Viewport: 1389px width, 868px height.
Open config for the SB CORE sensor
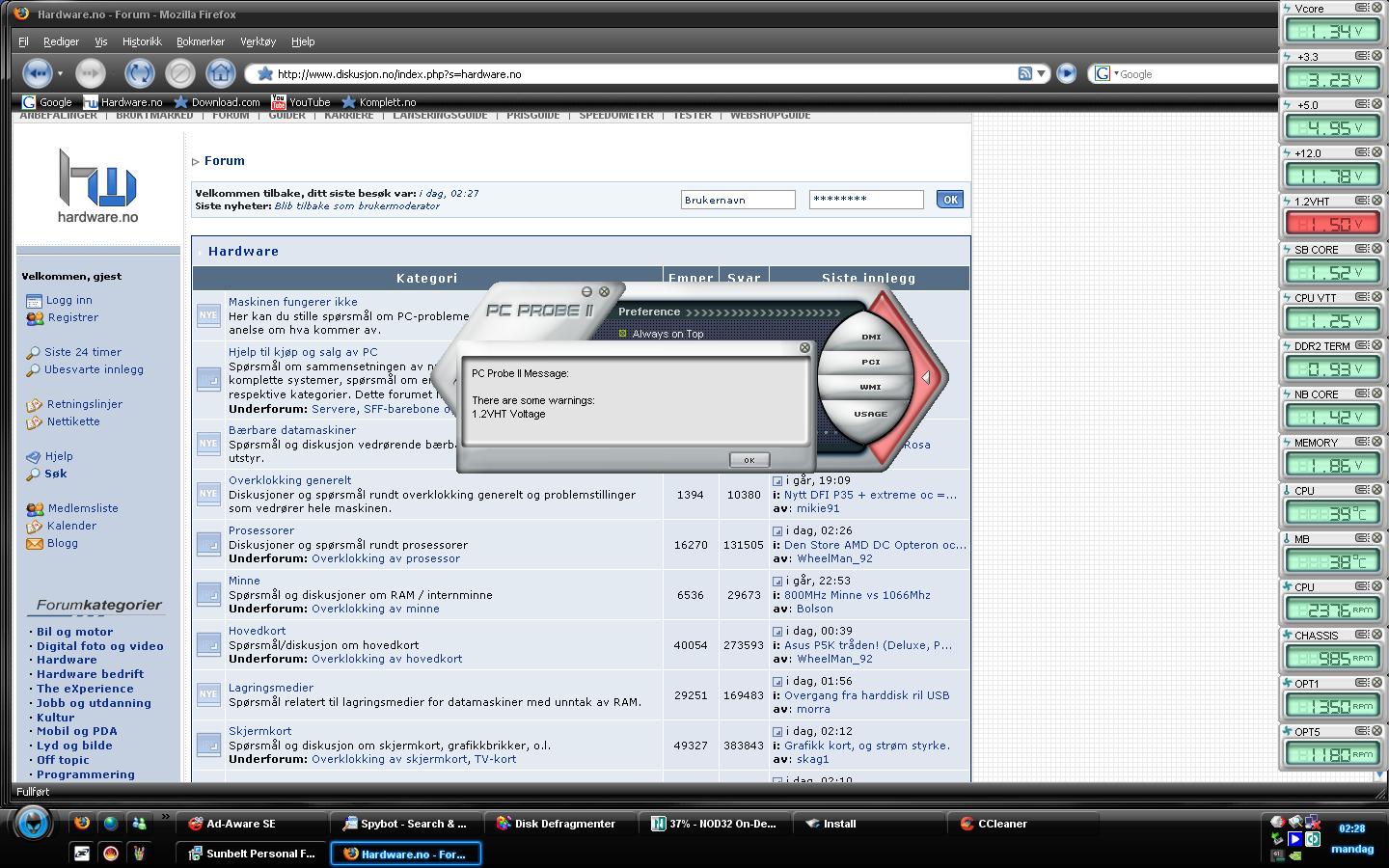1362,249
